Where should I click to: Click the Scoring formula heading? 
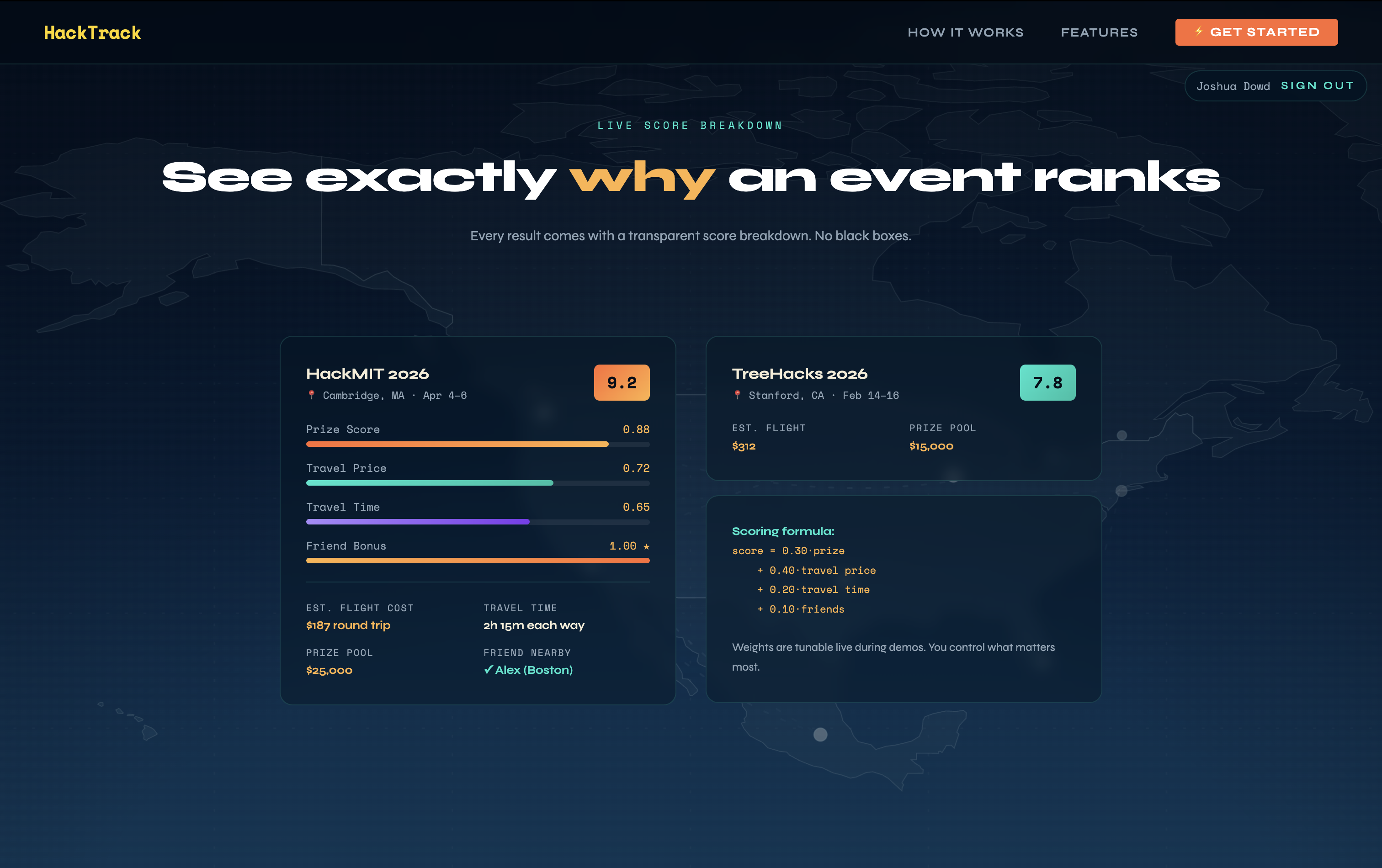pyautogui.click(x=783, y=531)
